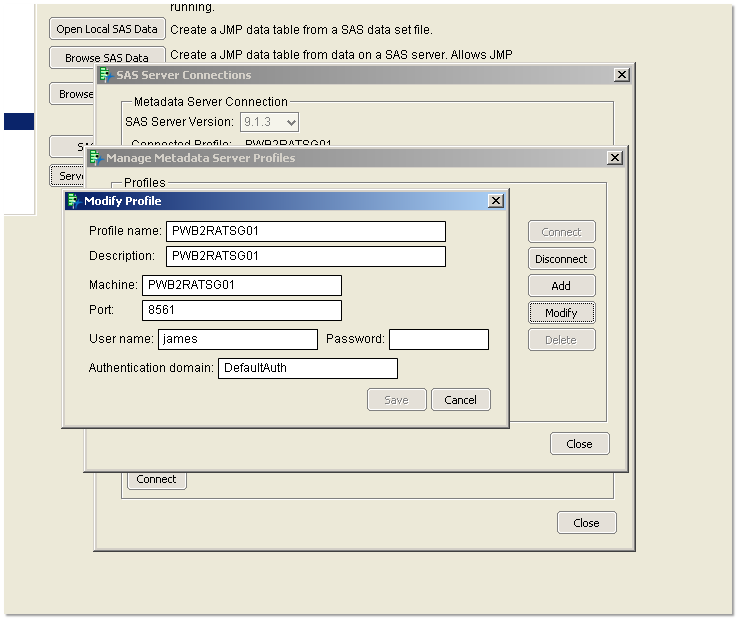Open the SAS Server Version dropdown
737x619 pixels.
pos(269,122)
